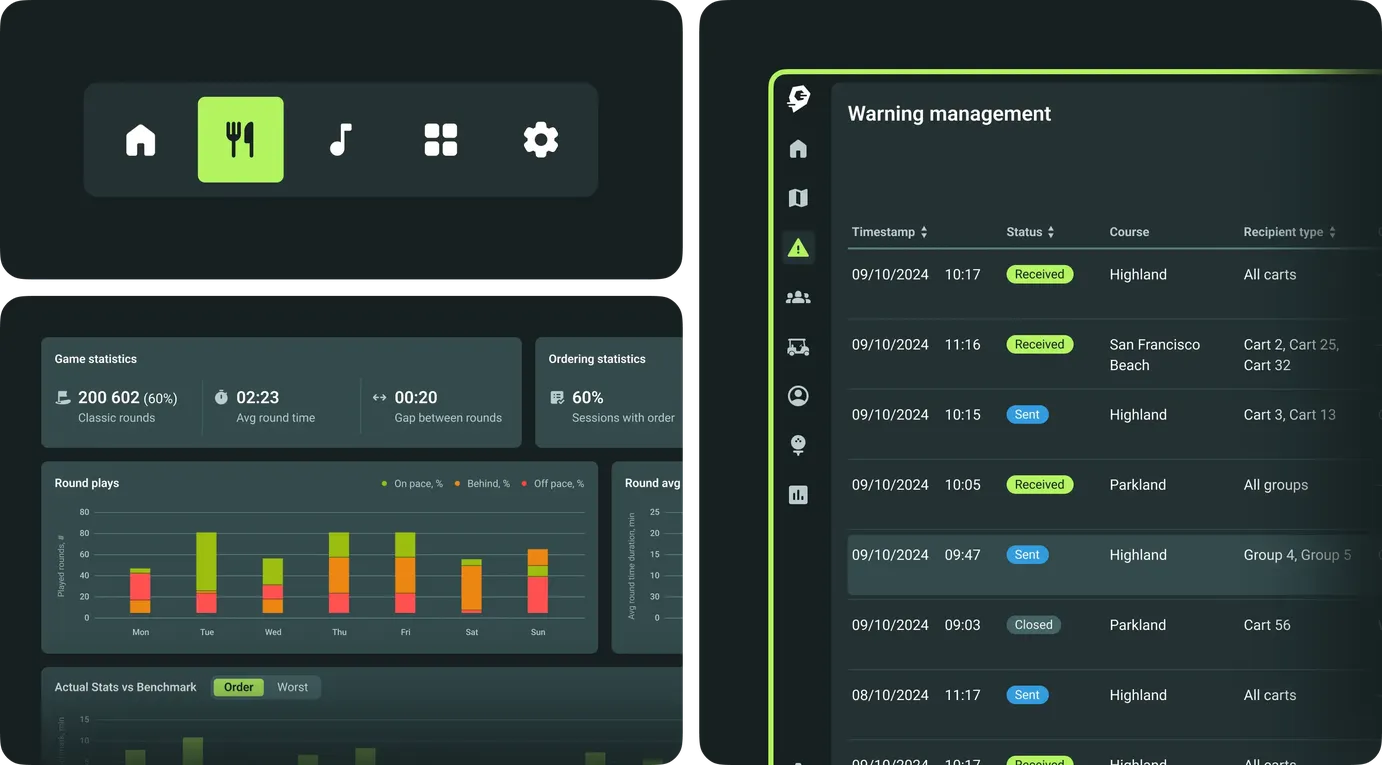Select the warning triangle sidebar icon
1382x765 pixels.
[x=798, y=247]
